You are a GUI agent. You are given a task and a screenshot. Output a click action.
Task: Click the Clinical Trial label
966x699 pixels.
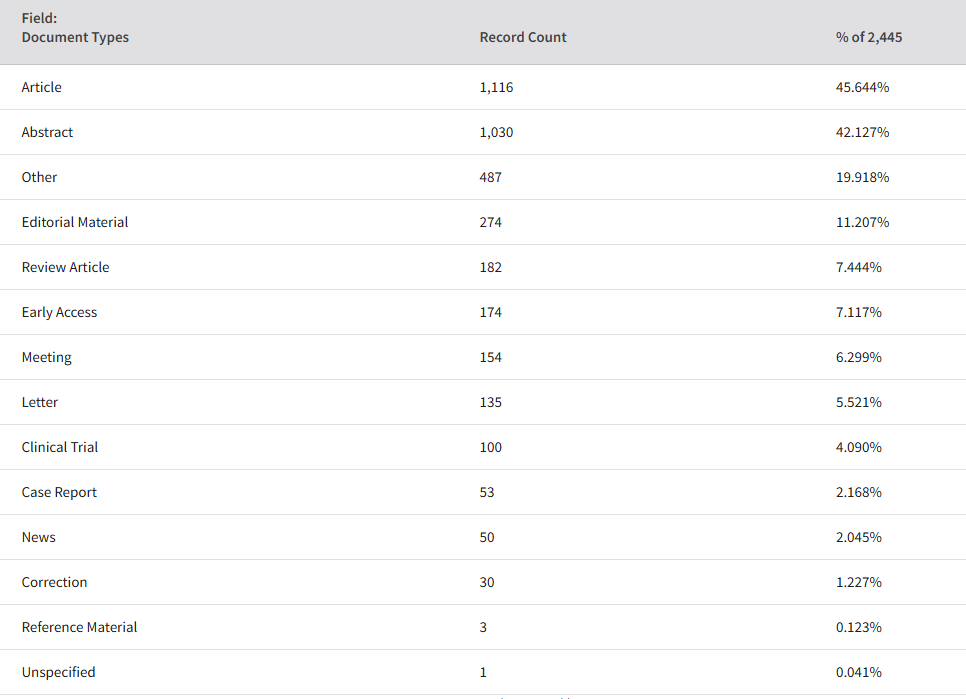(x=60, y=447)
